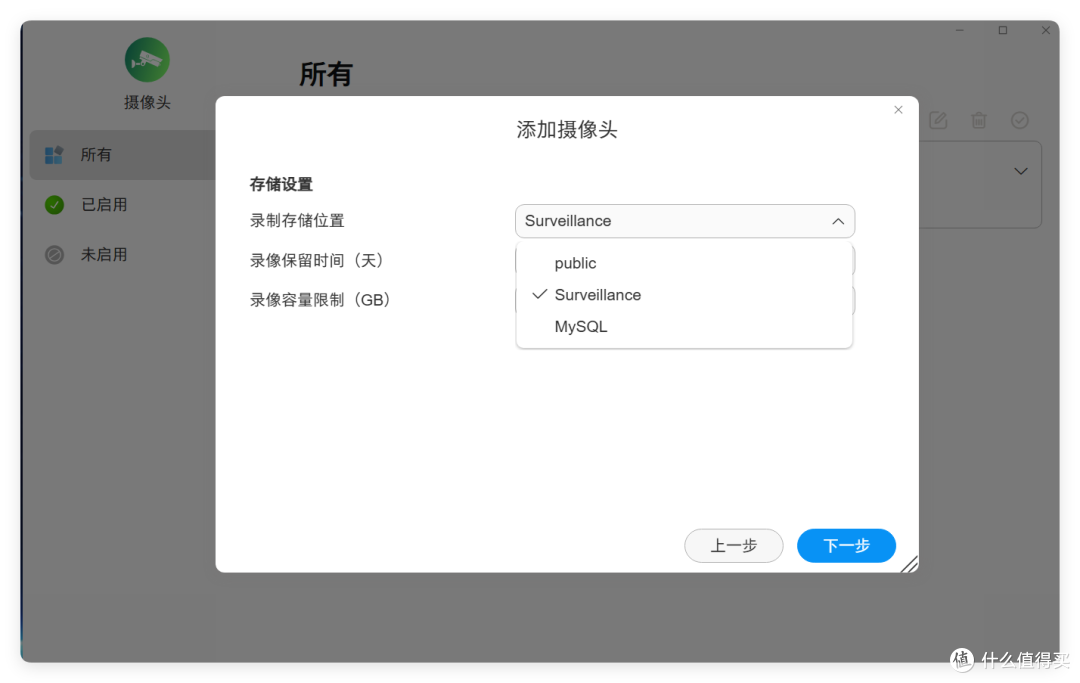Click the grid icon beside 所有

point(54,155)
